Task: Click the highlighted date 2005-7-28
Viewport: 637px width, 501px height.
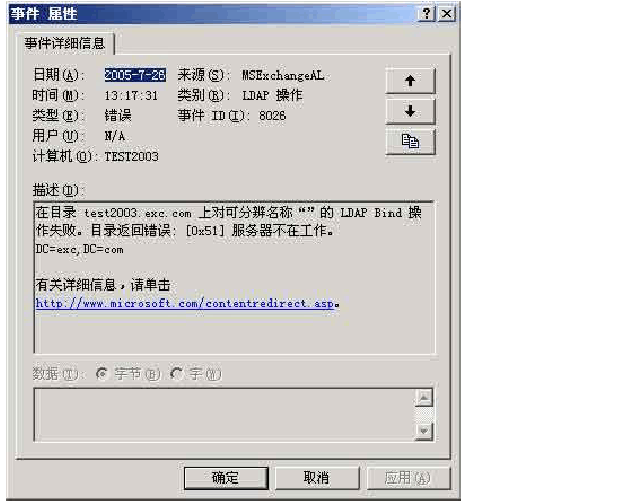Action: [135, 75]
